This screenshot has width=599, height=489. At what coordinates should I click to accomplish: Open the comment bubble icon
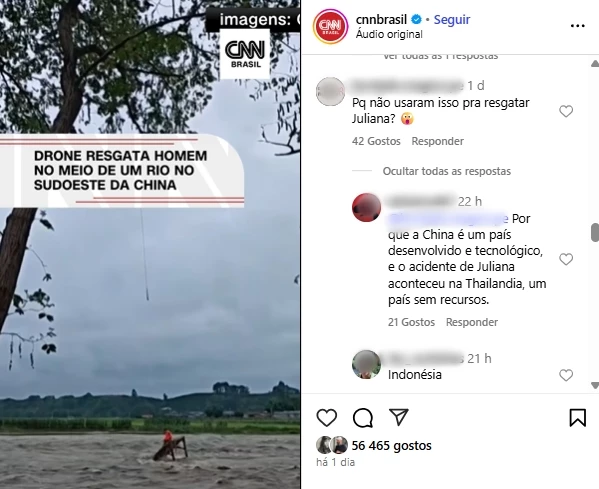(x=363, y=418)
